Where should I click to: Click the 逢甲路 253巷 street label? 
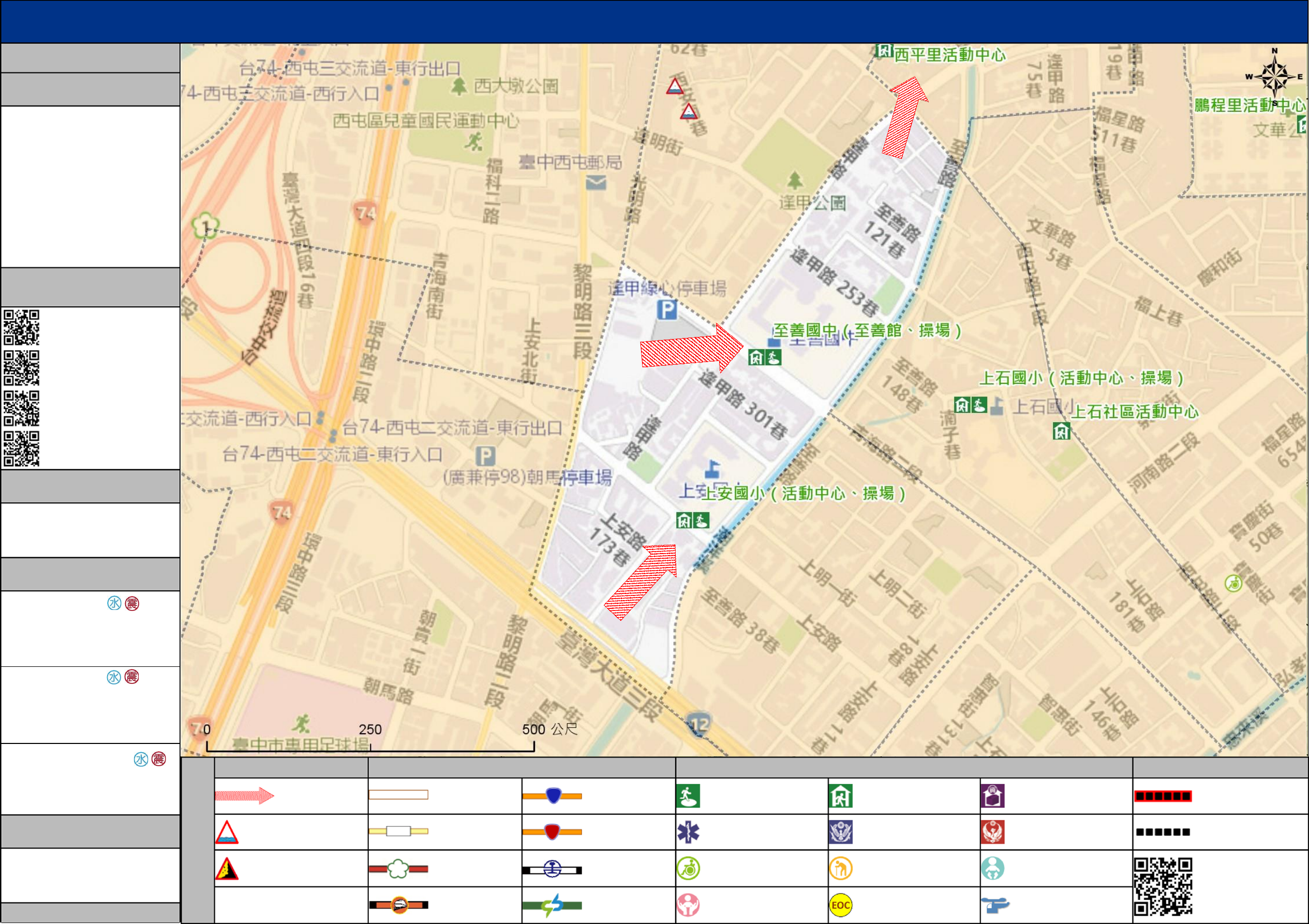click(835, 281)
